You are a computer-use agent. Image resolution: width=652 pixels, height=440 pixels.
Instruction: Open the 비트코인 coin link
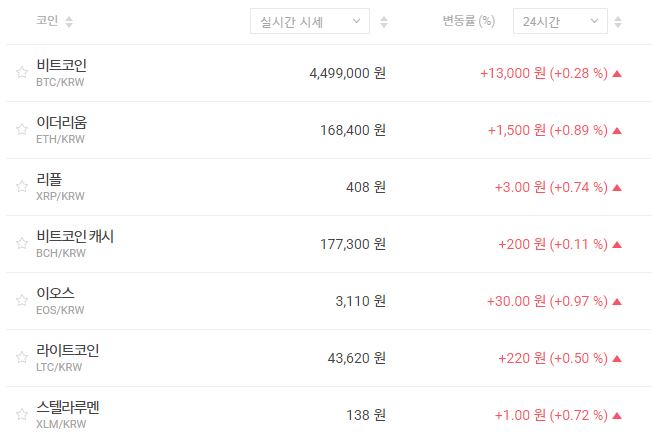tap(61, 65)
